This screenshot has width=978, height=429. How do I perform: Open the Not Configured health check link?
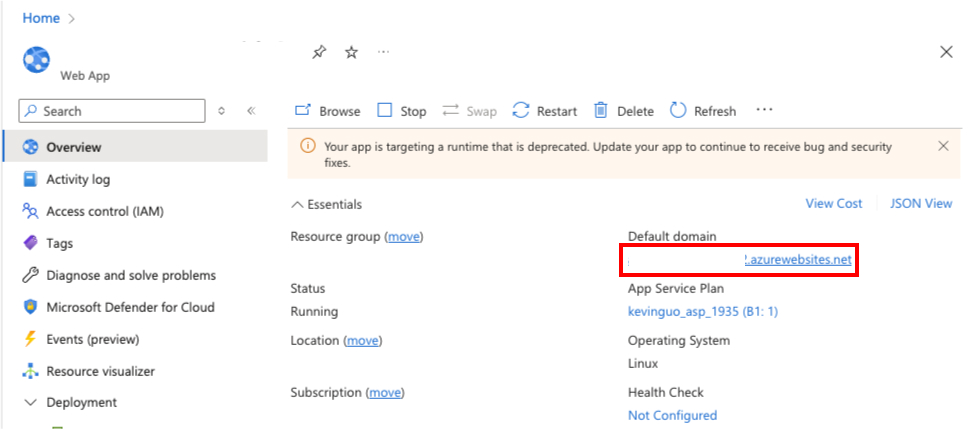click(x=672, y=415)
